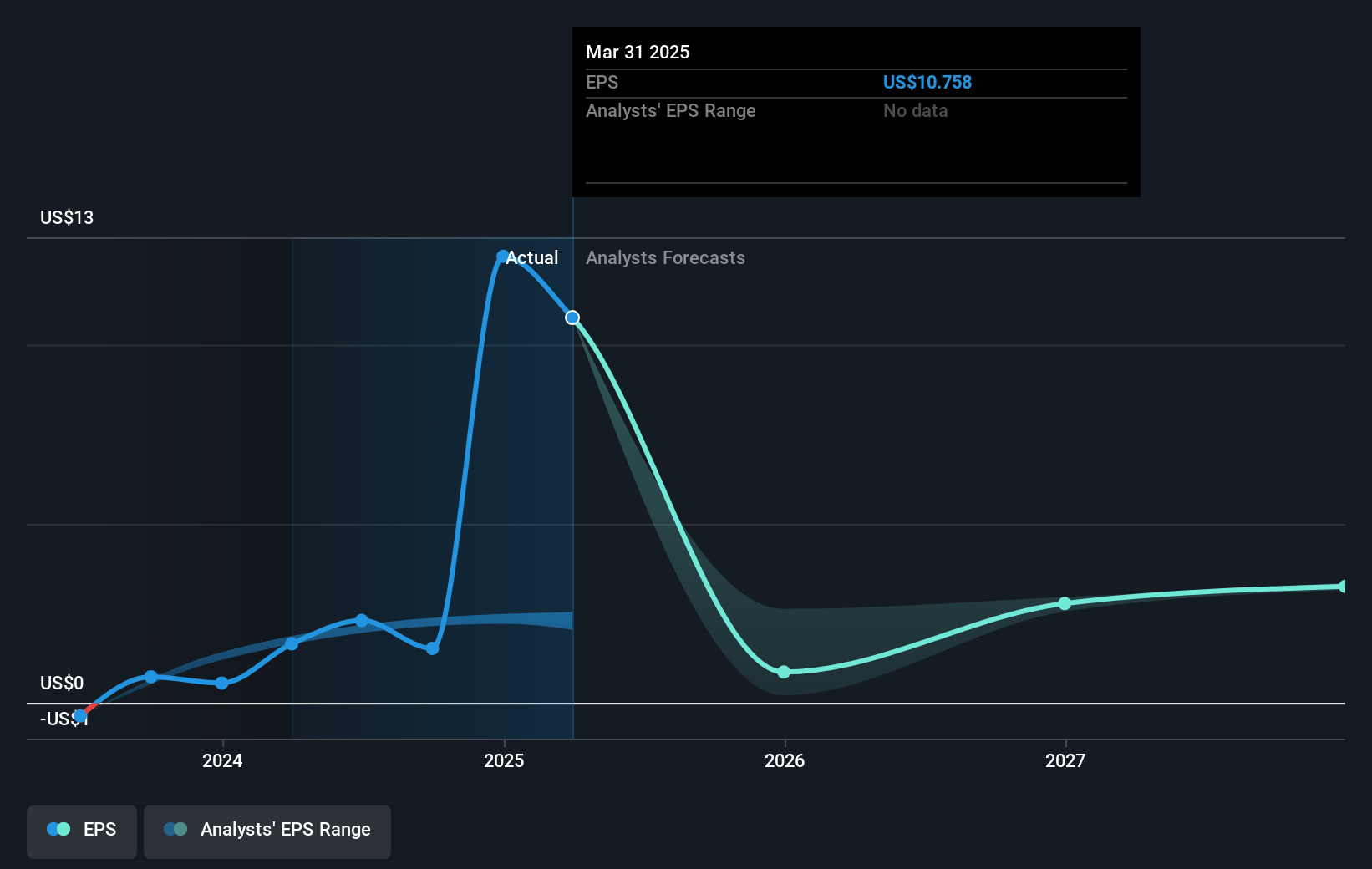Click the Analysts Forecasts label
Image resolution: width=1372 pixels, height=869 pixels.
665,257
